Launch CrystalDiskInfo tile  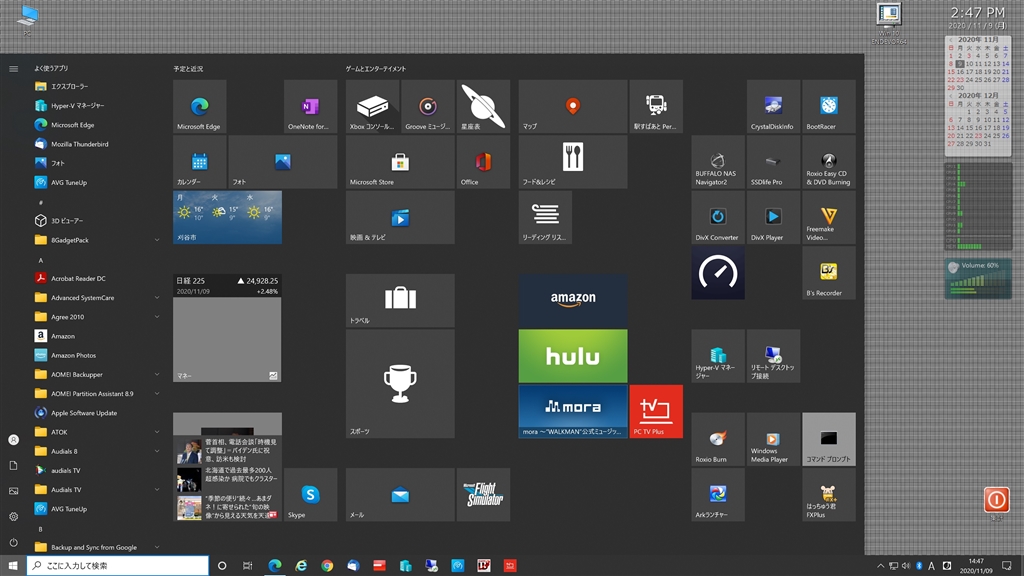click(x=773, y=106)
